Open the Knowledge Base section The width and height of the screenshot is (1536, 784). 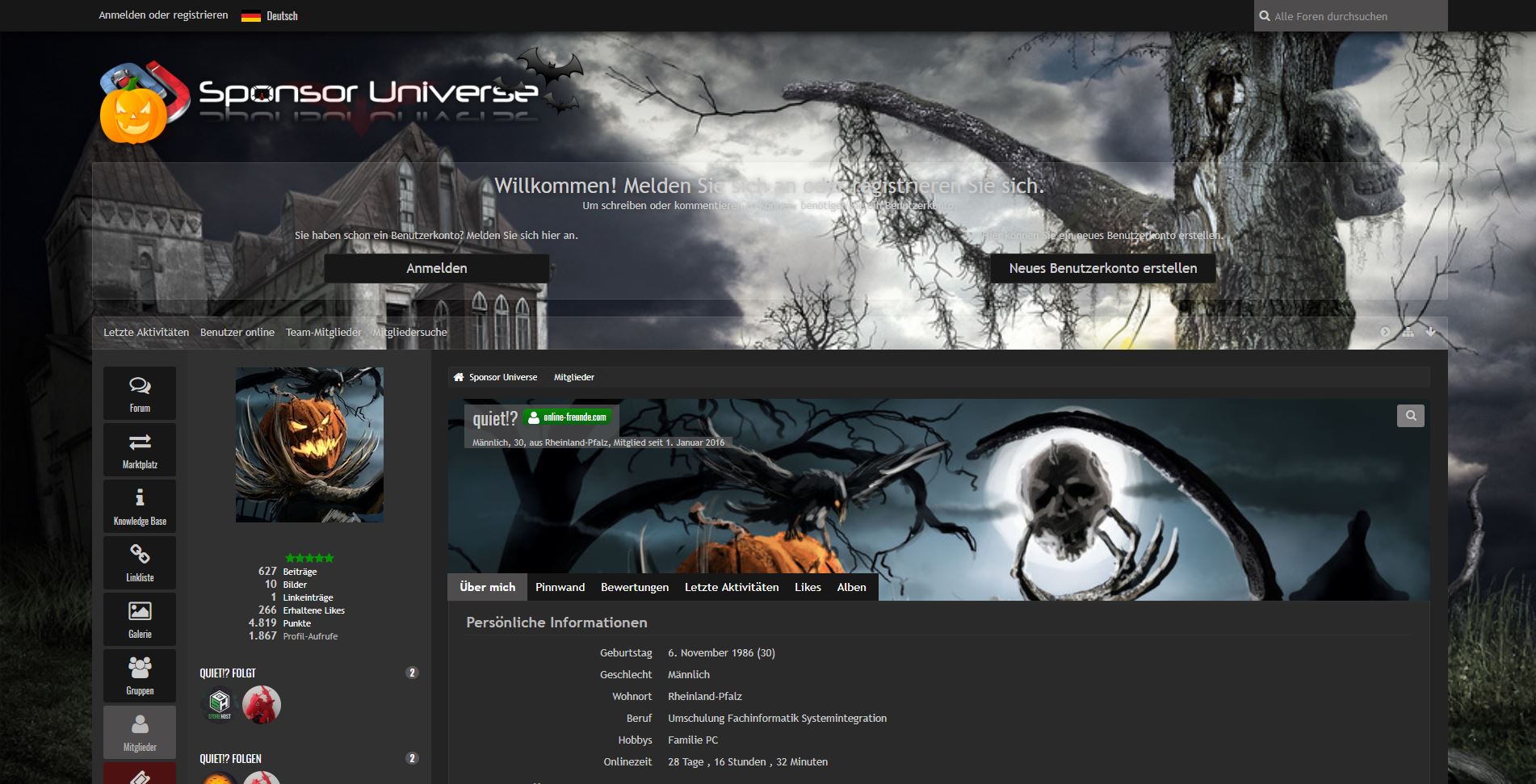[140, 506]
